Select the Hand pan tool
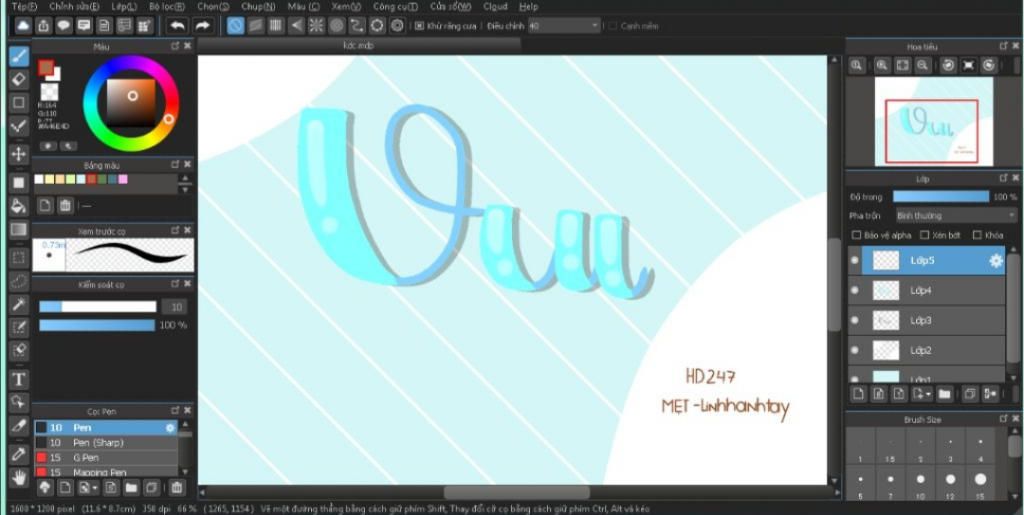This screenshot has height=515, width=1024. click(19, 478)
